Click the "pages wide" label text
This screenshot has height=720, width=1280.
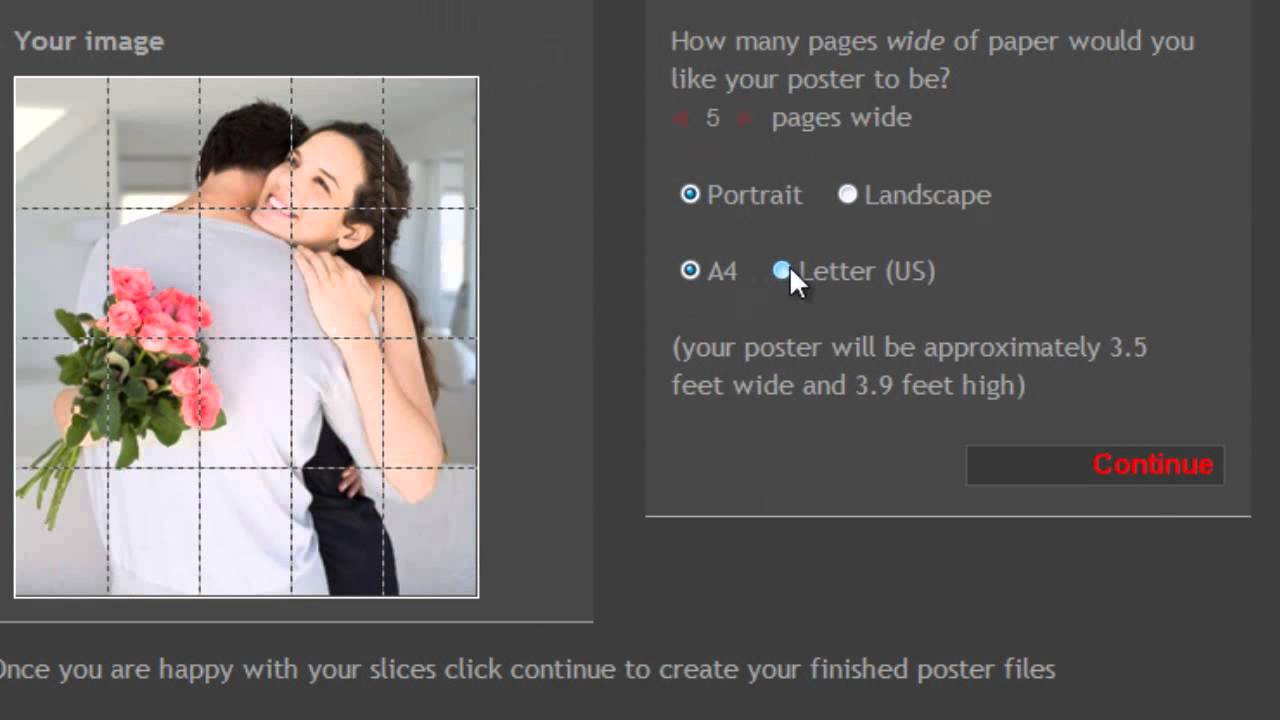(x=841, y=118)
